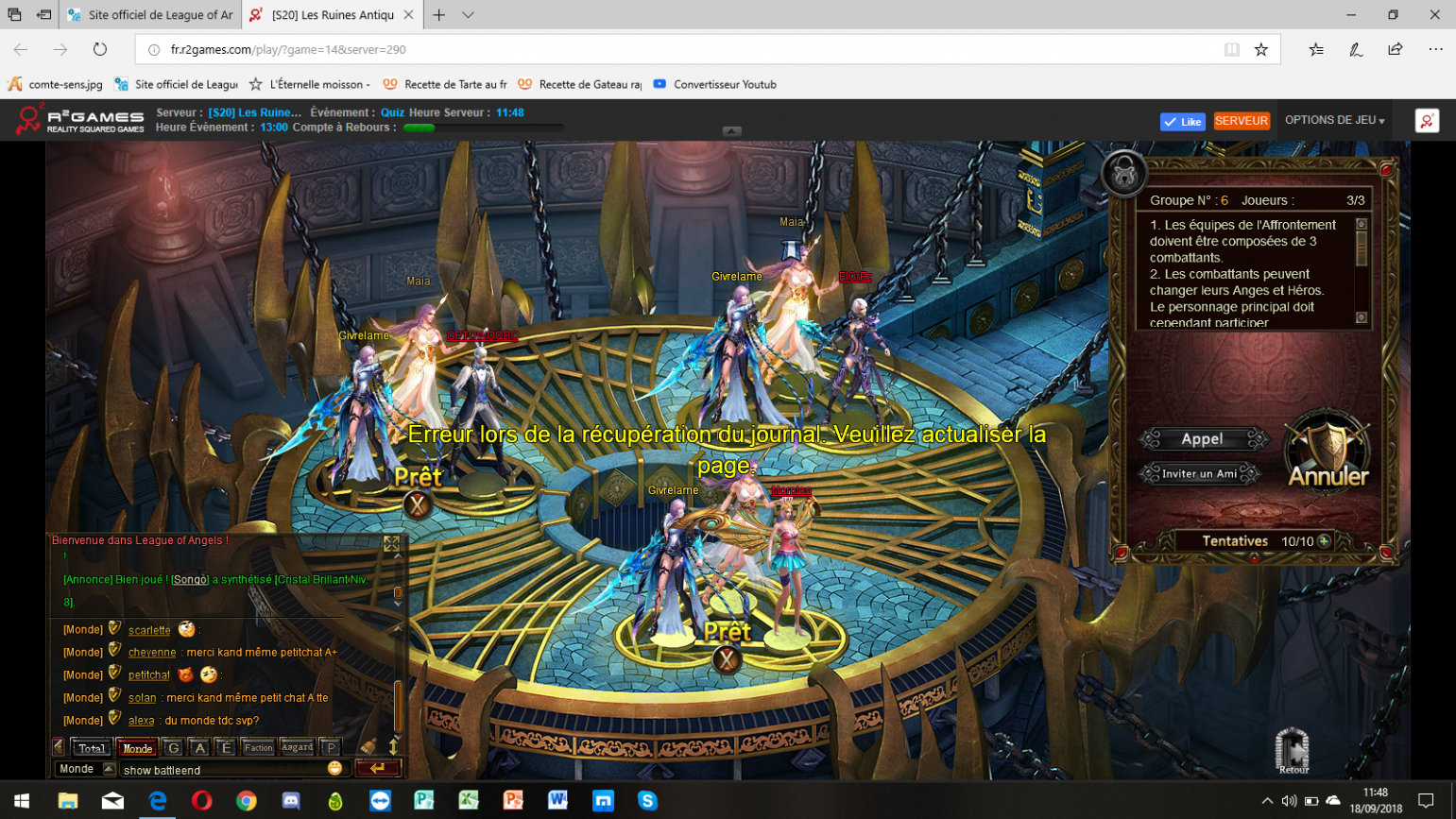The width and height of the screenshot is (1456, 819).
Task: Click the Annuler shield button
Action: point(1328,455)
